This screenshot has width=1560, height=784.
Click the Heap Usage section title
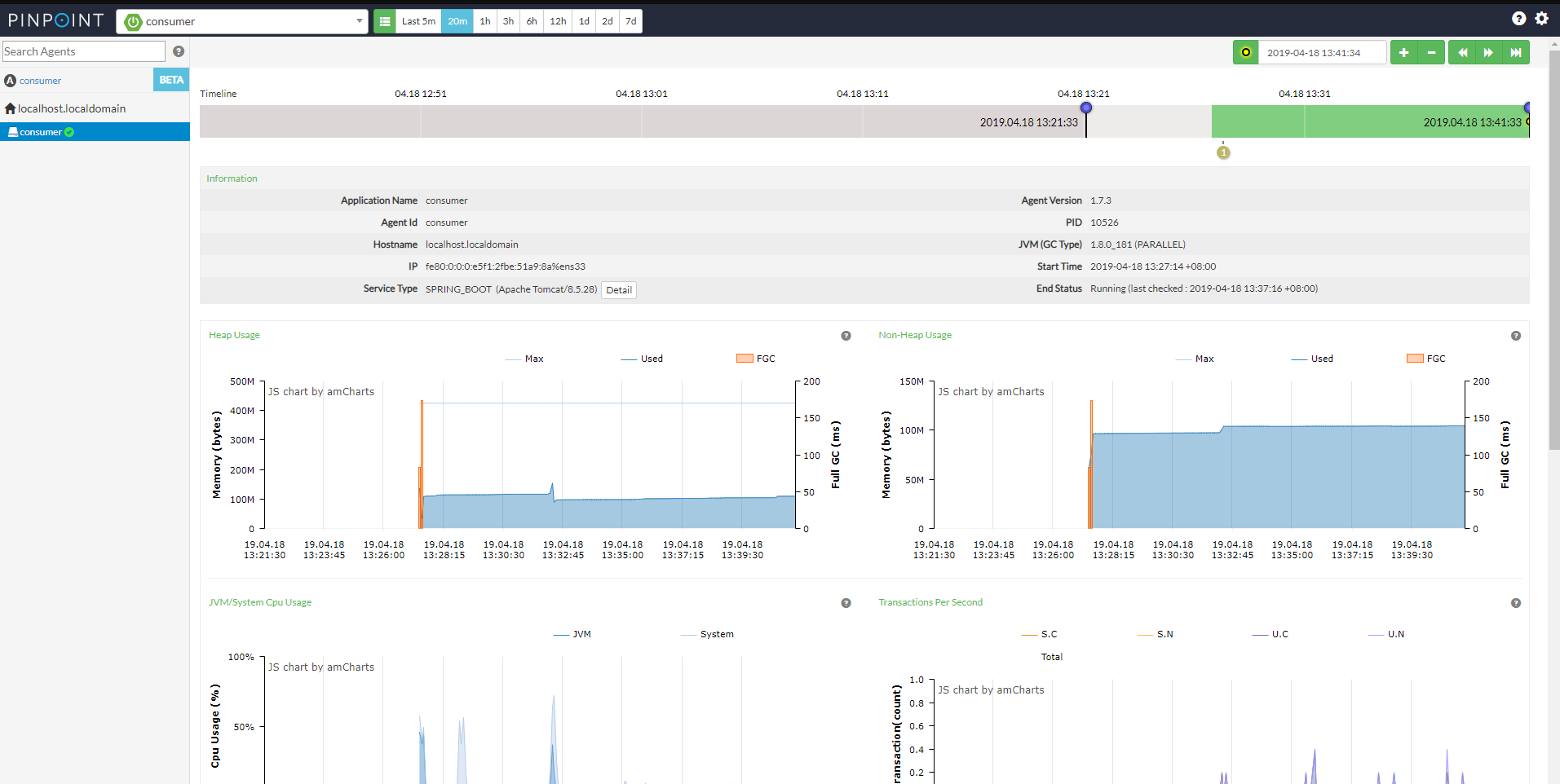(x=234, y=335)
